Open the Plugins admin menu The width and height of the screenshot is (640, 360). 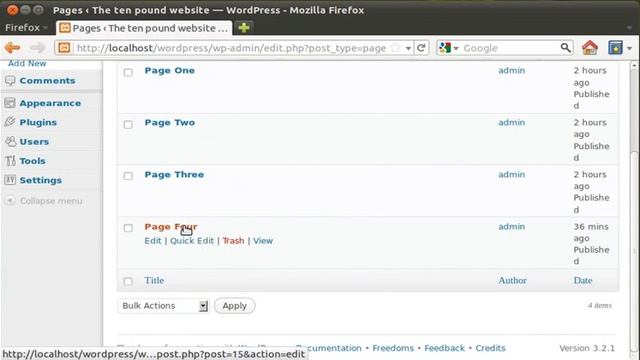pos(38,122)
